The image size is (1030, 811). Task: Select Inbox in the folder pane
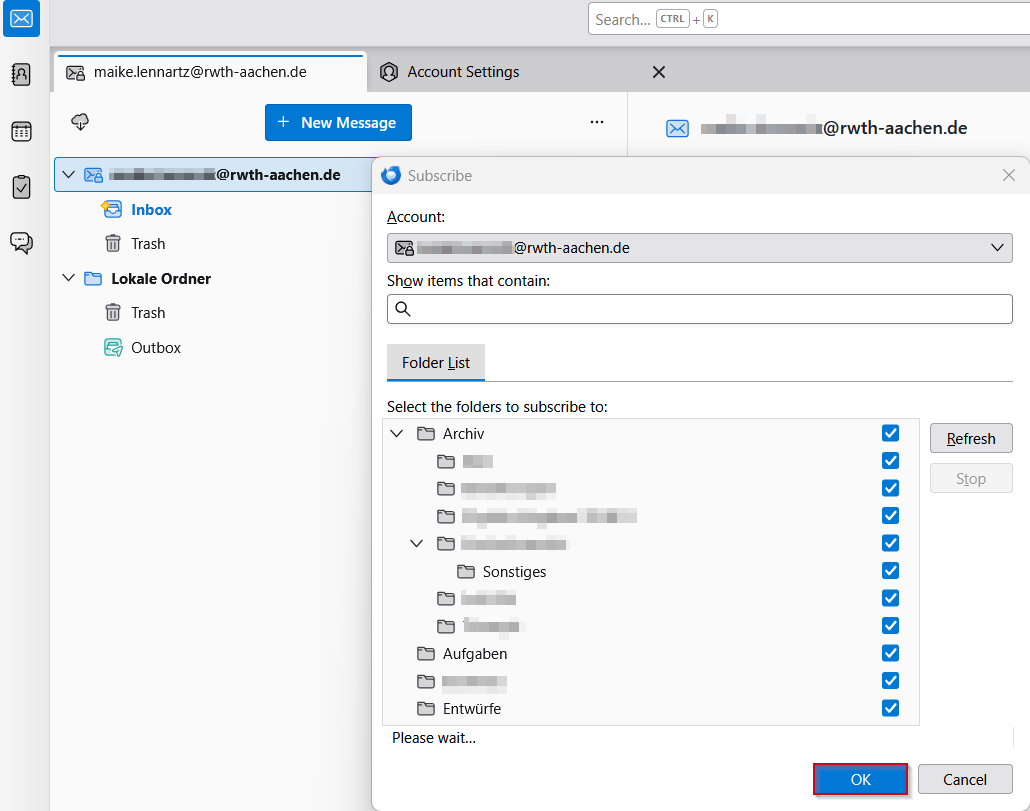[x=151, y=209]
